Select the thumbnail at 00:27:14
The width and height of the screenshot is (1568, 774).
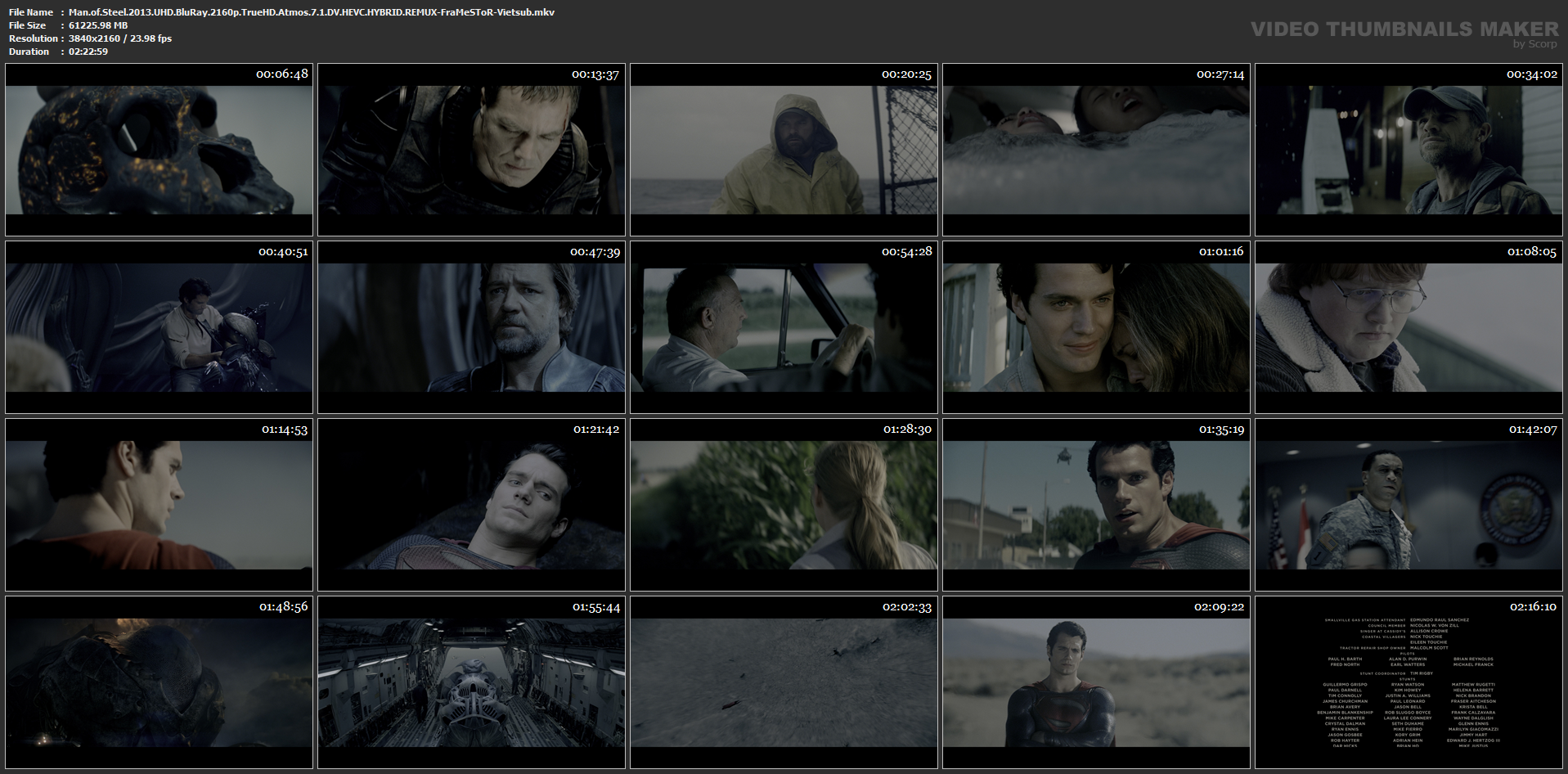[x=1096, y=150]
